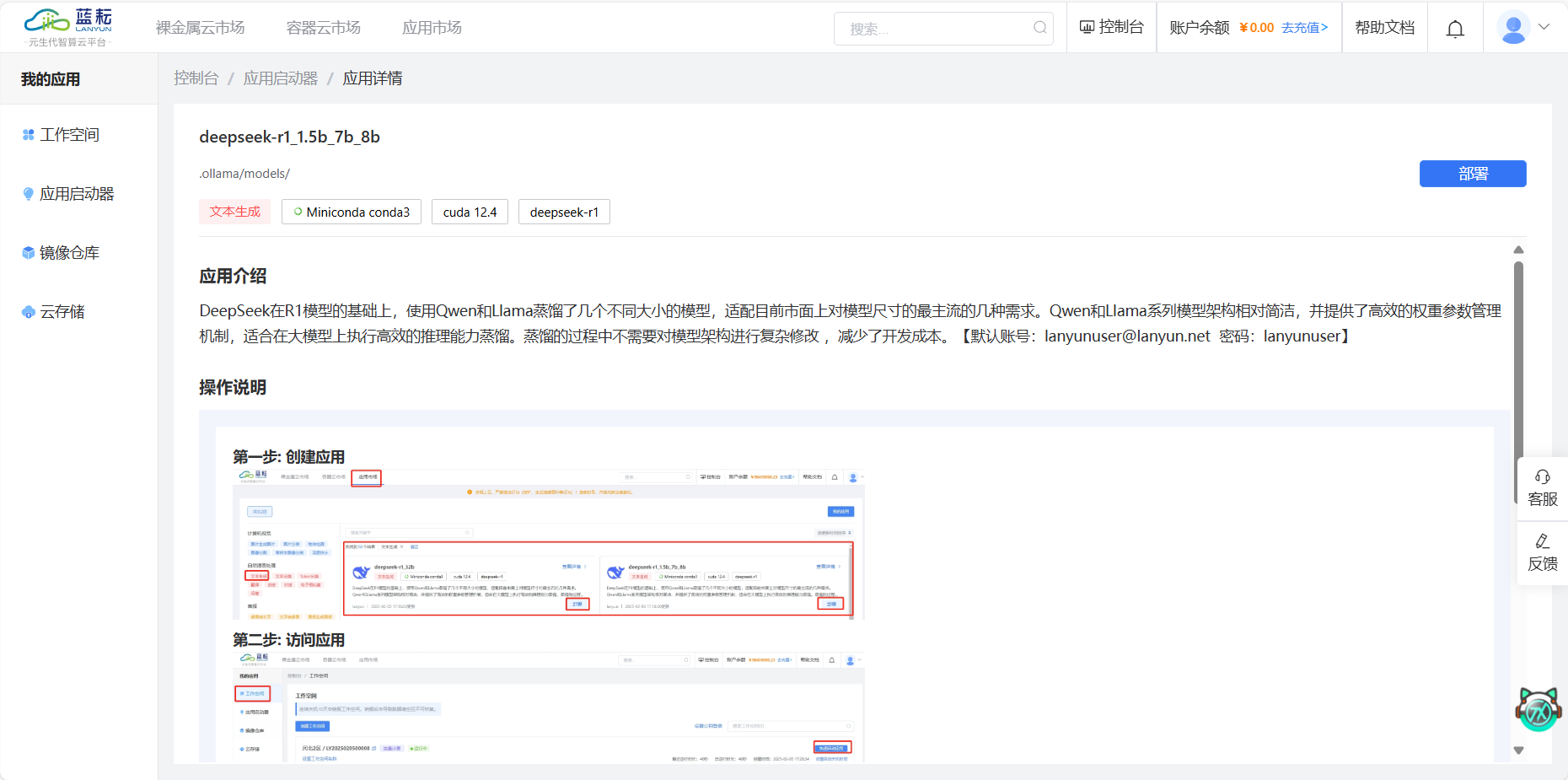Open 客服 customer service panel
This screenshot has width=1568, height=780.
[x=1543, y=488]
